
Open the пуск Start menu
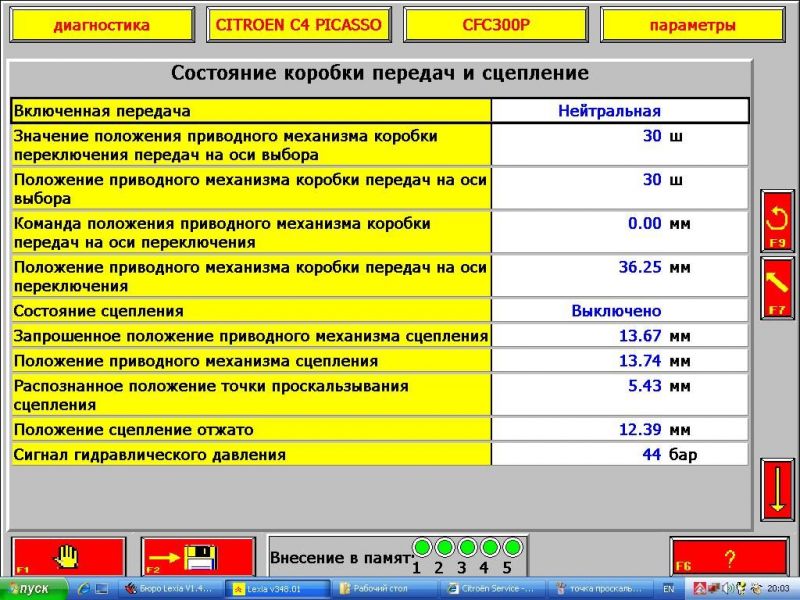pyautogui.click(x=33, y=589)
